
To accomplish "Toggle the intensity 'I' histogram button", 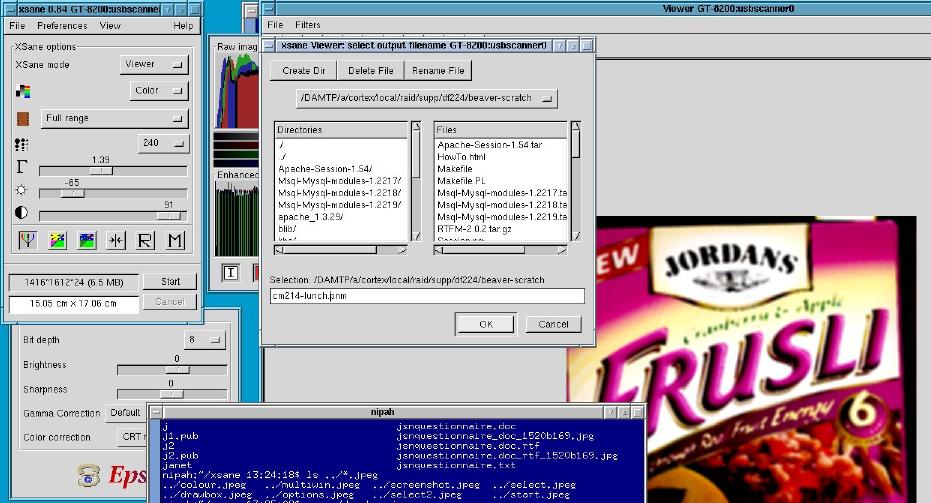I will click(x=230, y=272).
